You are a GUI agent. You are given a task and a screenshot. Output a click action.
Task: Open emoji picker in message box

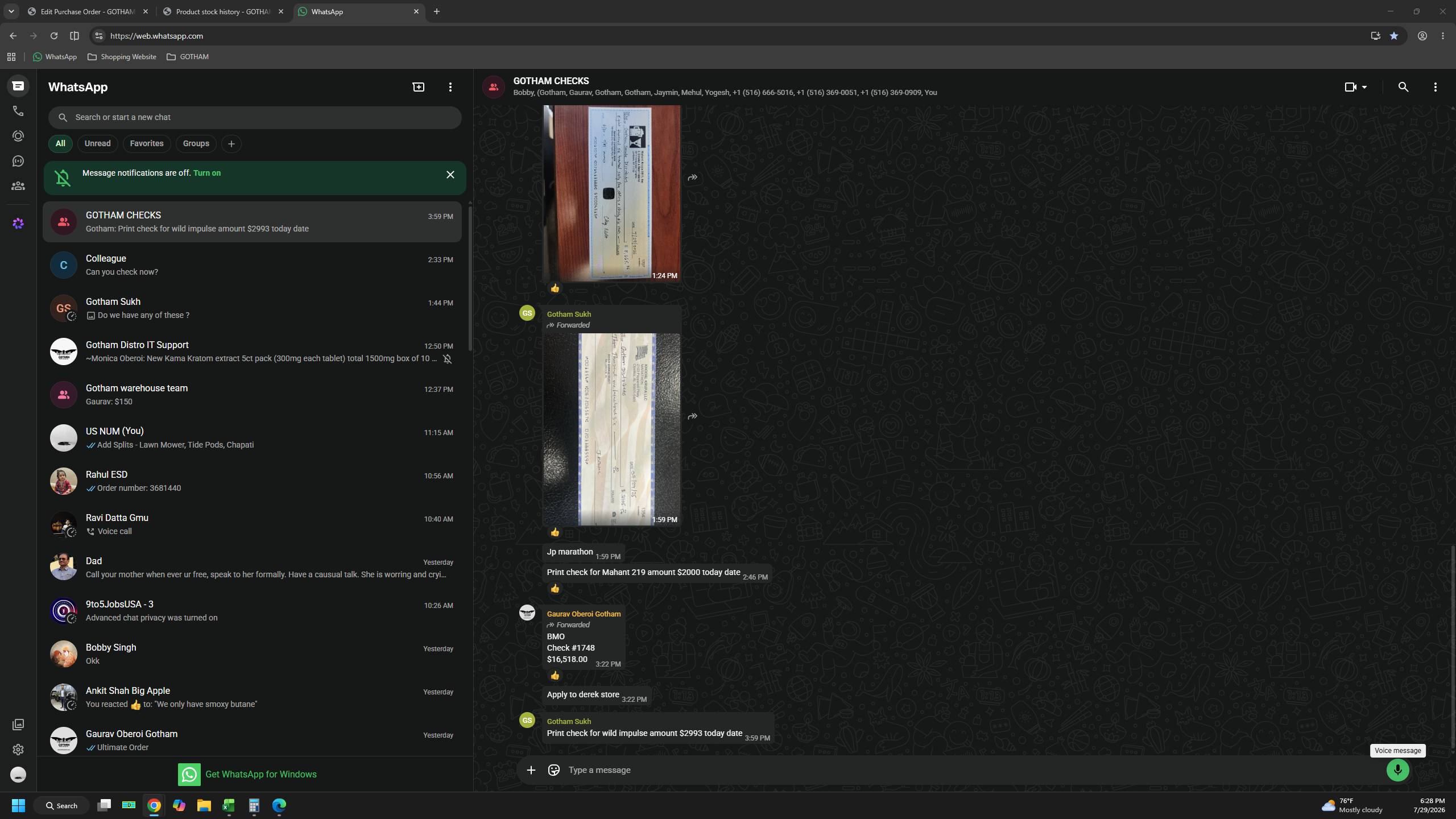click(553, 770)
